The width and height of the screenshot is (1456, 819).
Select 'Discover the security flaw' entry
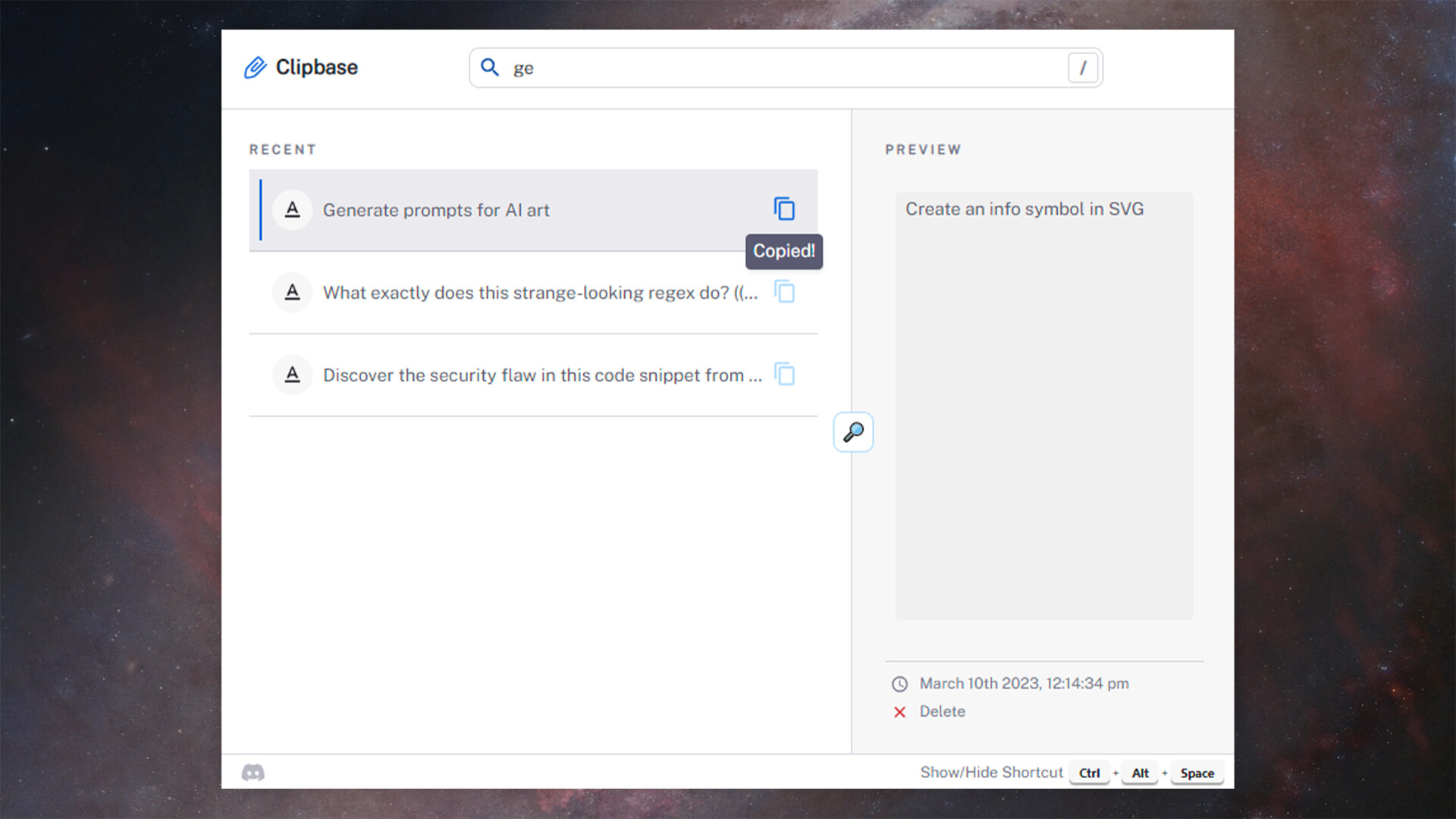(542, 375)
